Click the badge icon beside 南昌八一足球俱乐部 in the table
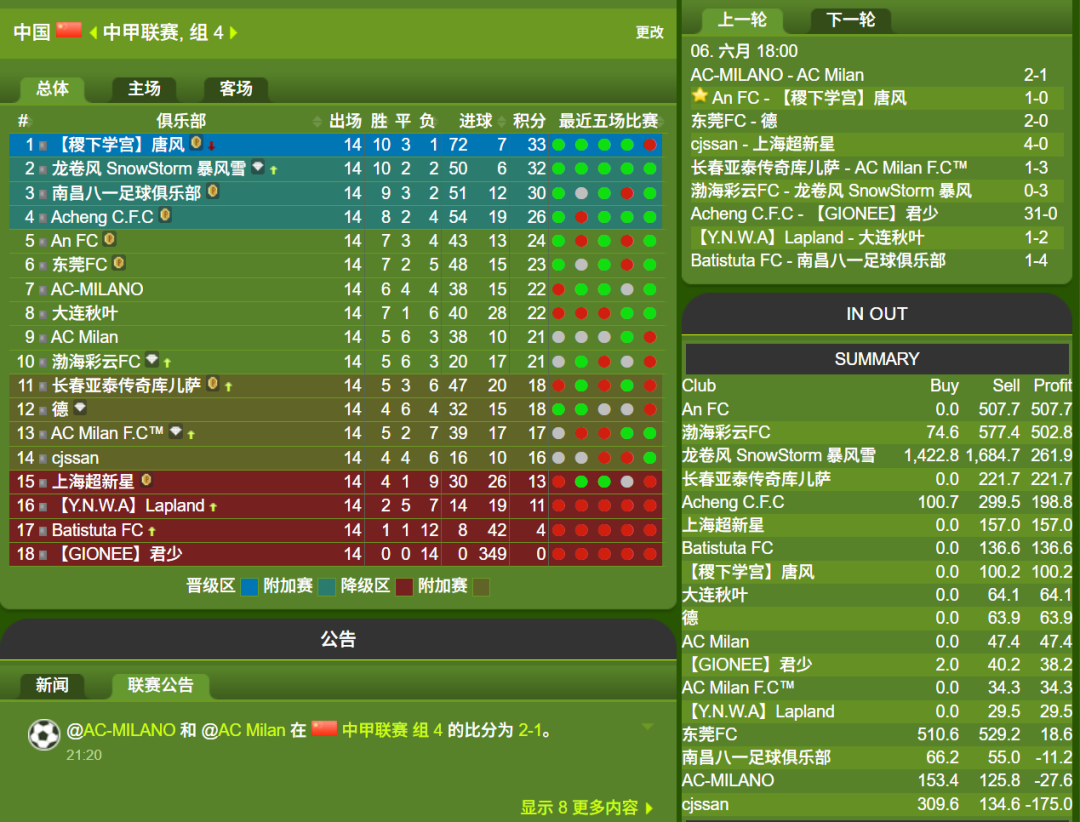The height and width of the screenshot is (822, 1080). (x=213, y=191)
